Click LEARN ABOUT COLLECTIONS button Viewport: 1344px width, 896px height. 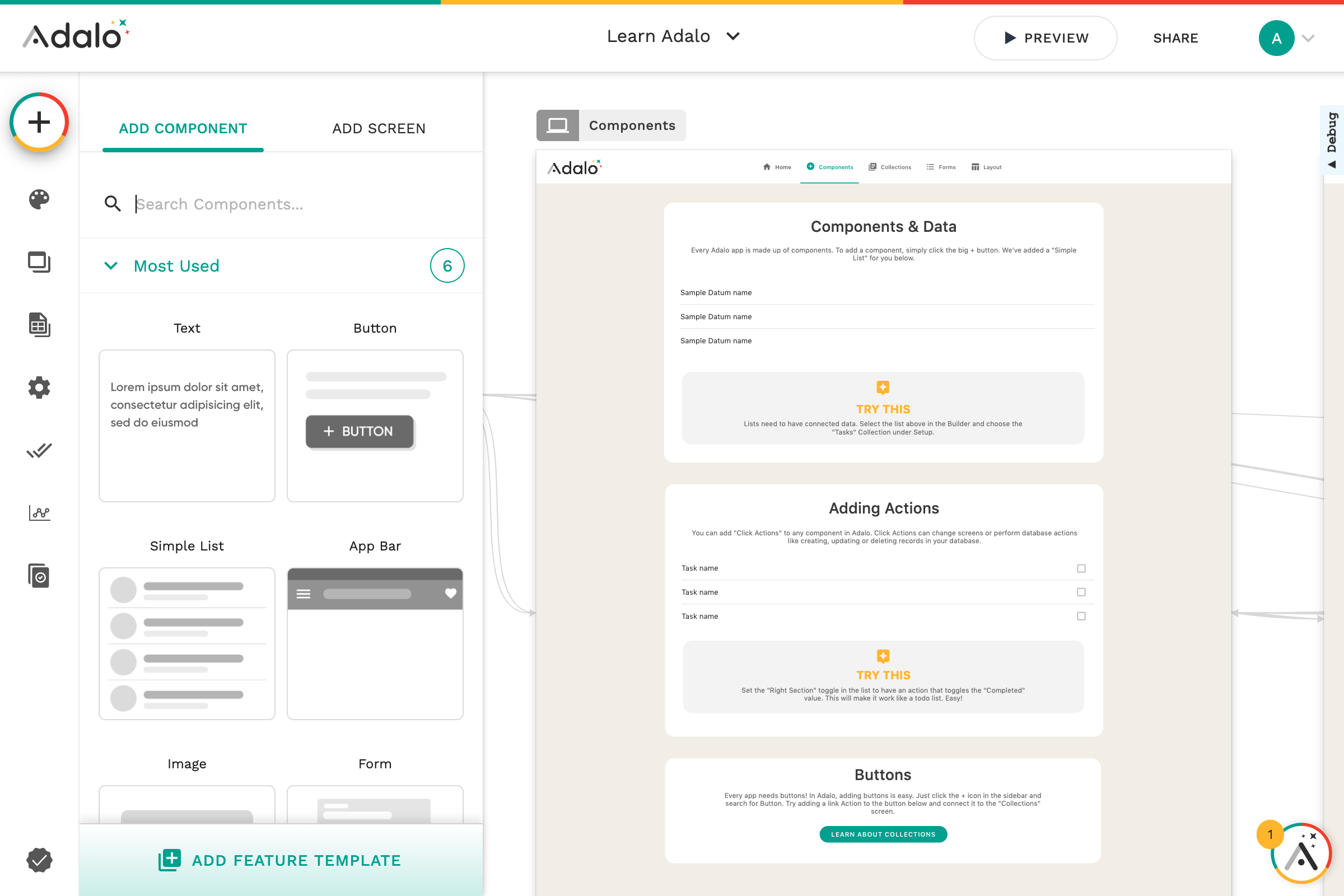(883, 834)
